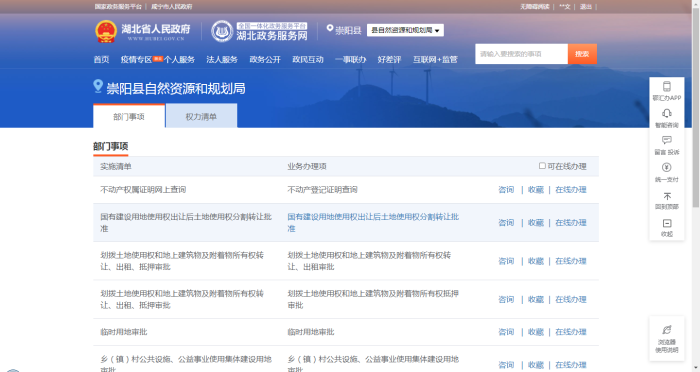Image resolution: width=700 pixels, height=372 pixels.
Task: Open 不动产登记证明查询 business item
Action: (322, 189)
